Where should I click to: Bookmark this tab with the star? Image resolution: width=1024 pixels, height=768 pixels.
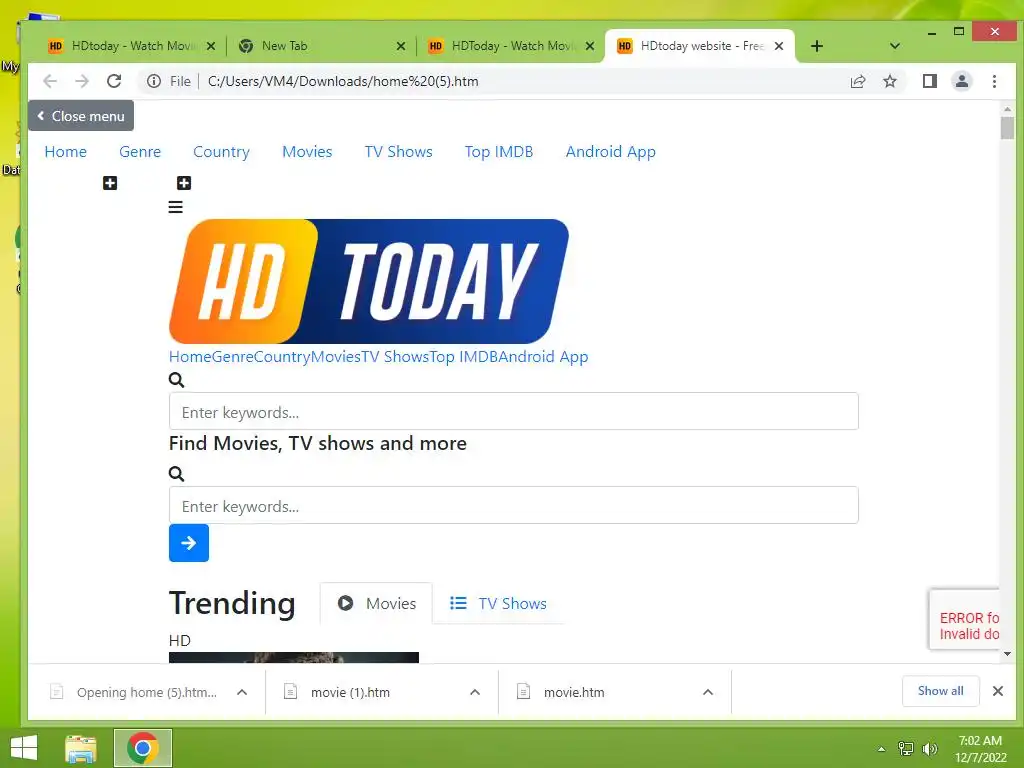[889, 81]
